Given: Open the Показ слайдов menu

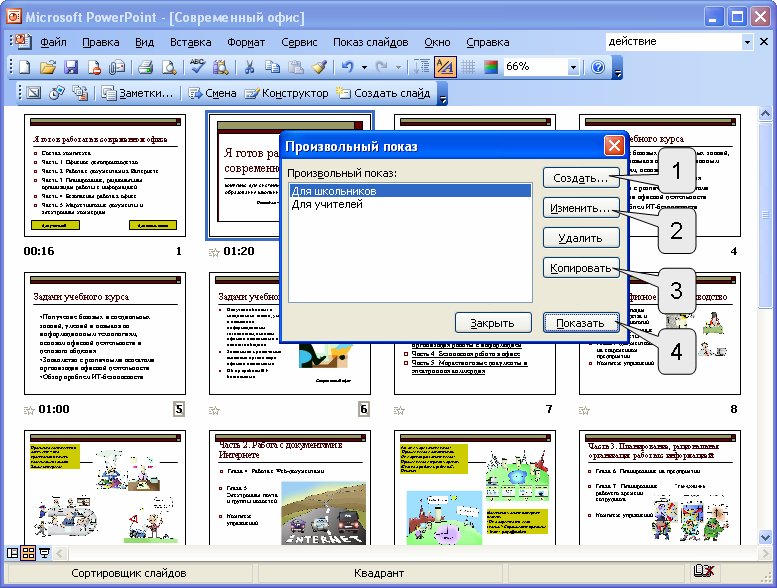Looking at the screenshot, I should pos(370,42).
